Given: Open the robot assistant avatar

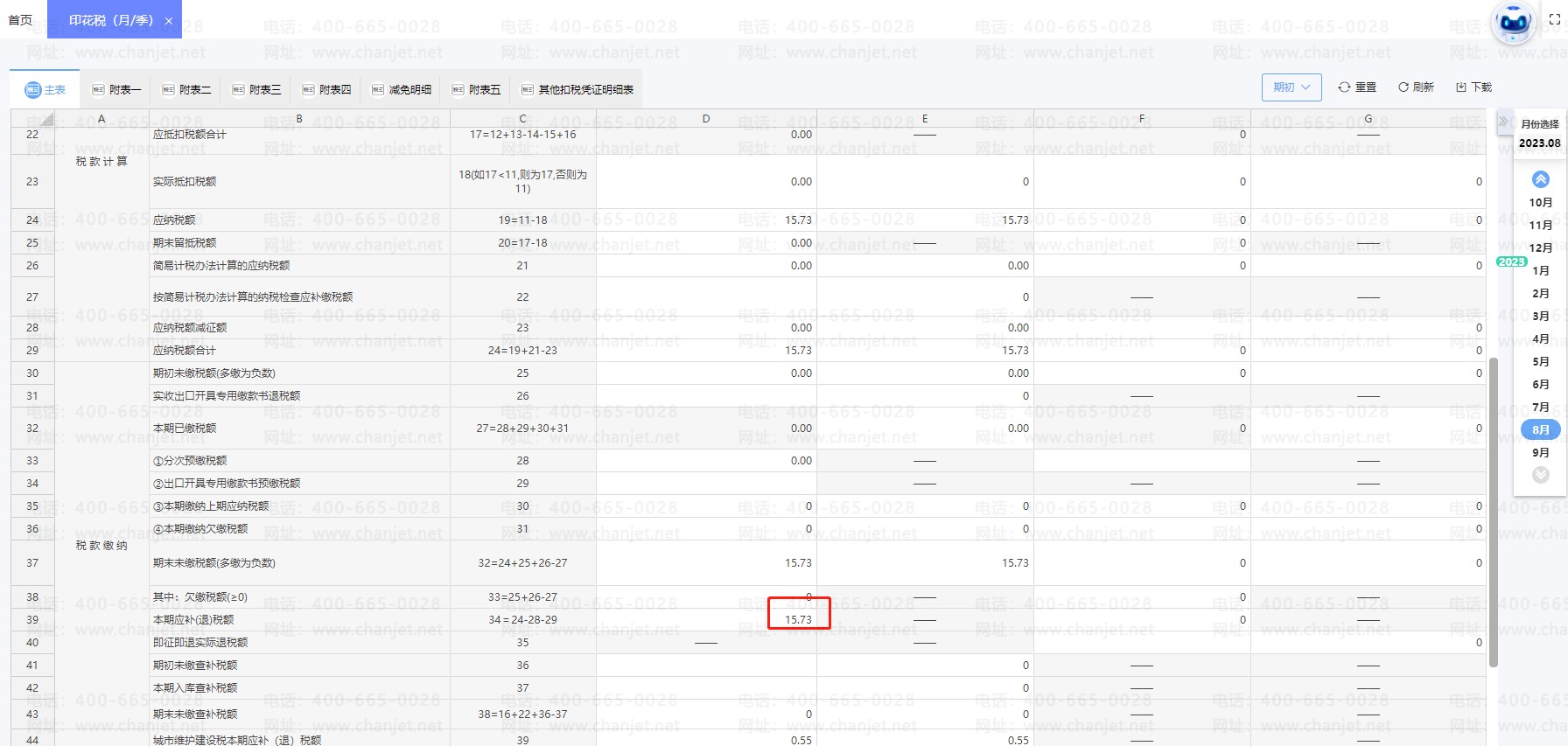Looking at the screenshot, I should tap(1514, 23).
